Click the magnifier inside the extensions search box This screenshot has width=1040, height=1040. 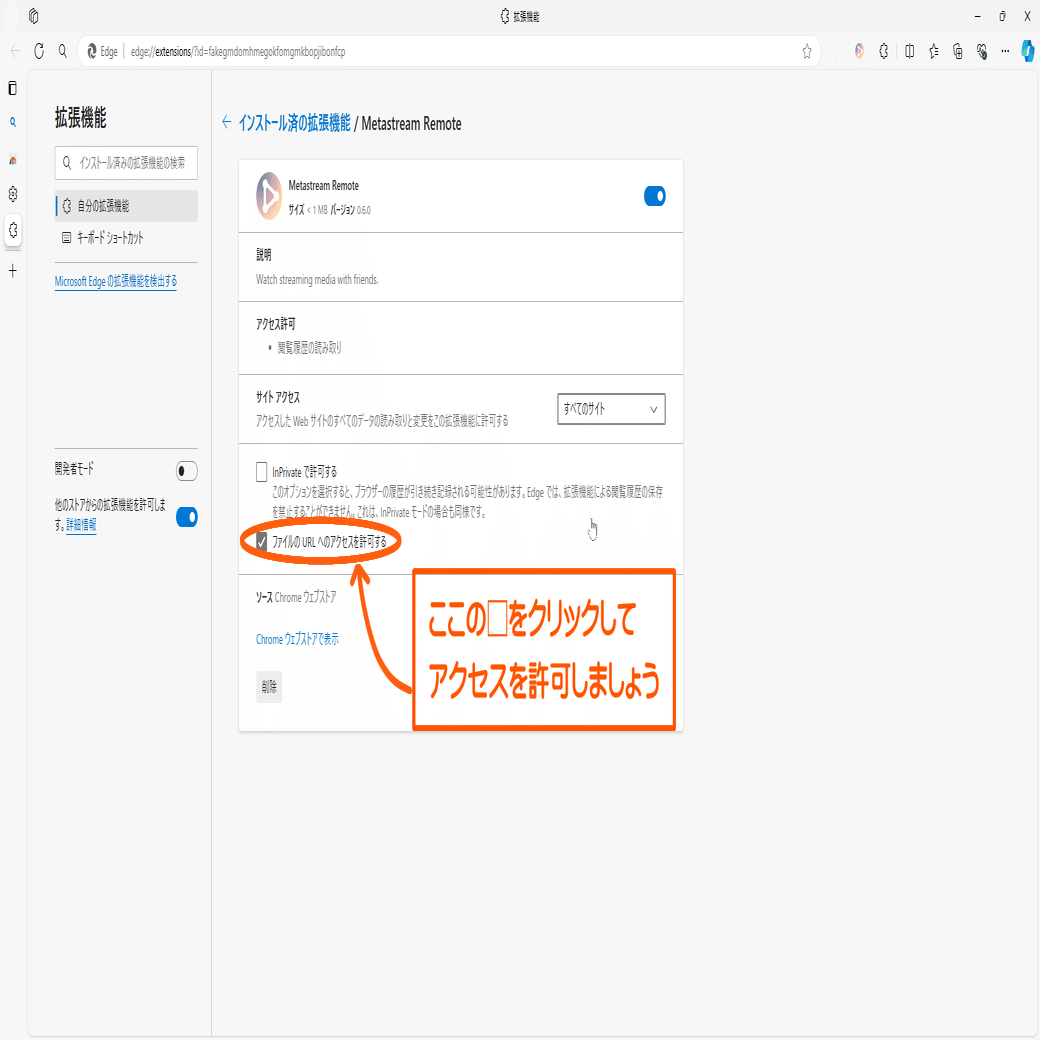pyautogui.click(x=67, y=162)
